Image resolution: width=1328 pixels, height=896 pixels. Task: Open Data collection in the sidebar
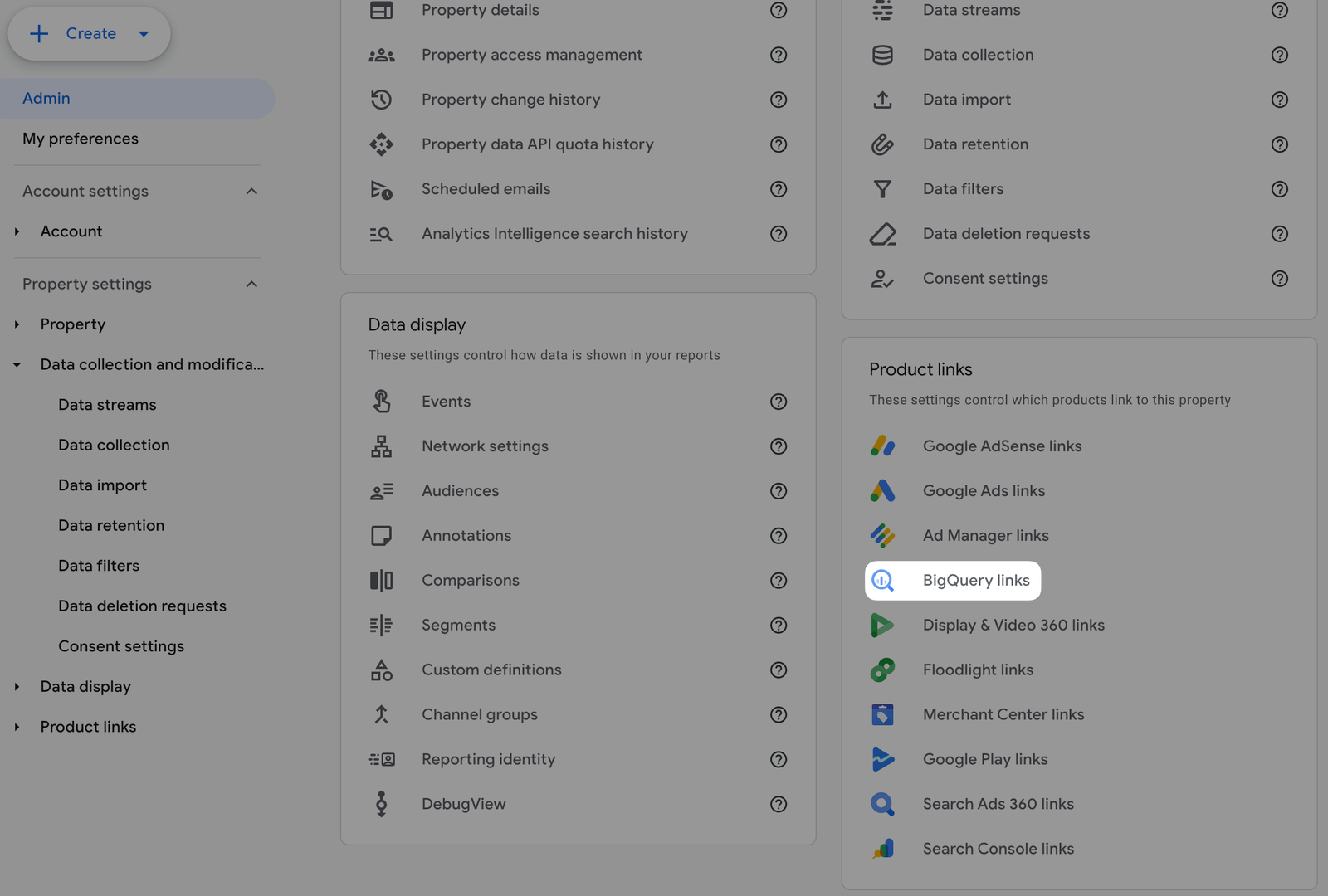tap(114, 446)
